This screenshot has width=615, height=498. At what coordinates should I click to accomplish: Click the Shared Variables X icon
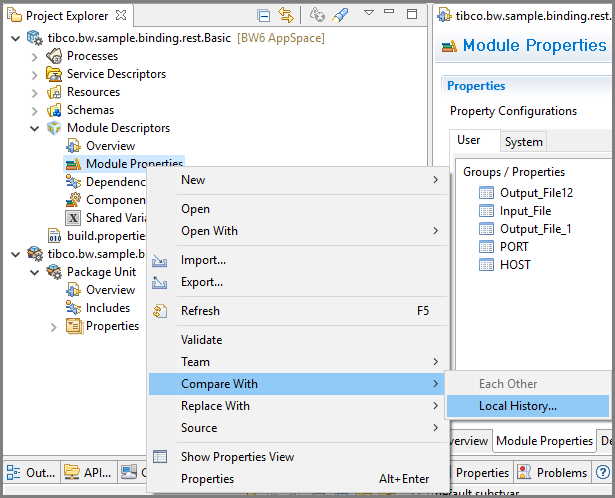point(73,218)
